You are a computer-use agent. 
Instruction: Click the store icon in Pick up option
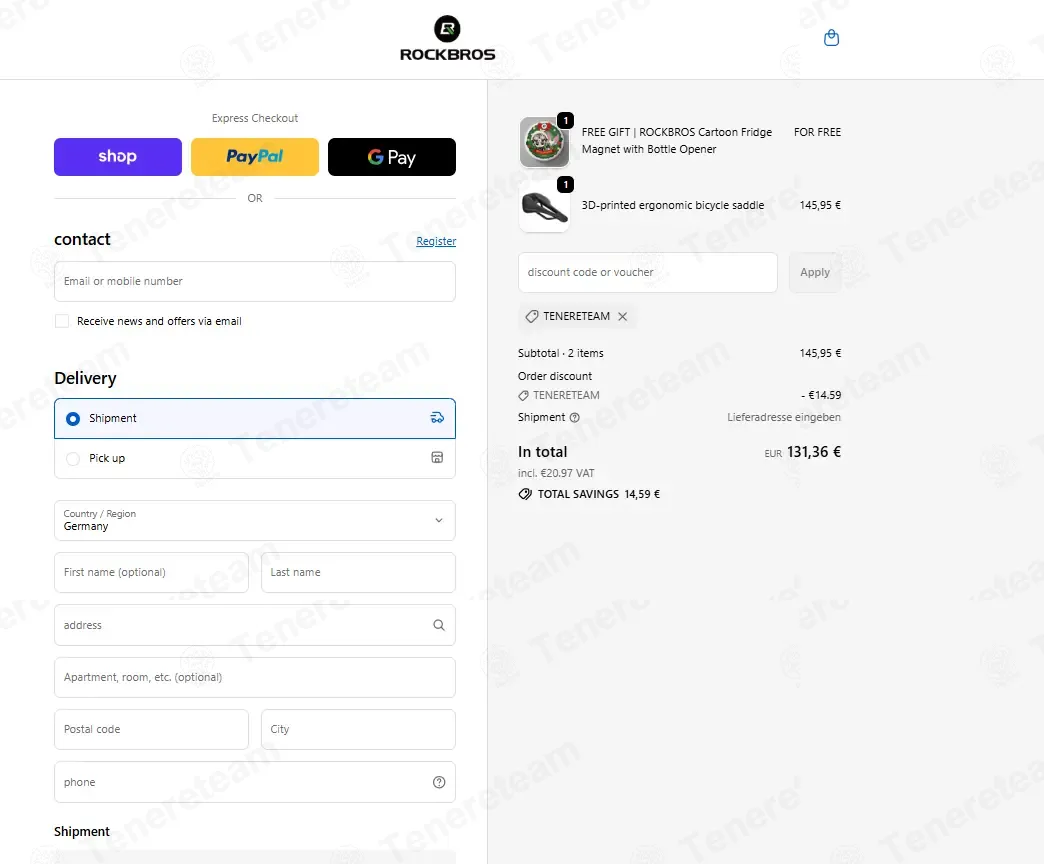(437, 457)
